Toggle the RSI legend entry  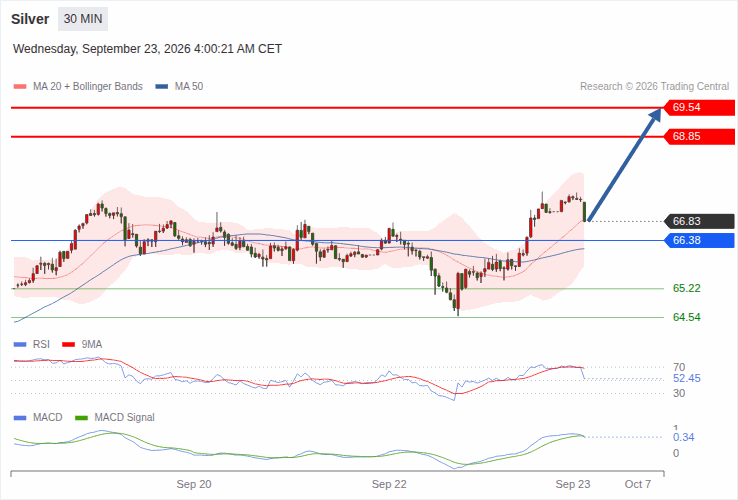coord(32,344)
